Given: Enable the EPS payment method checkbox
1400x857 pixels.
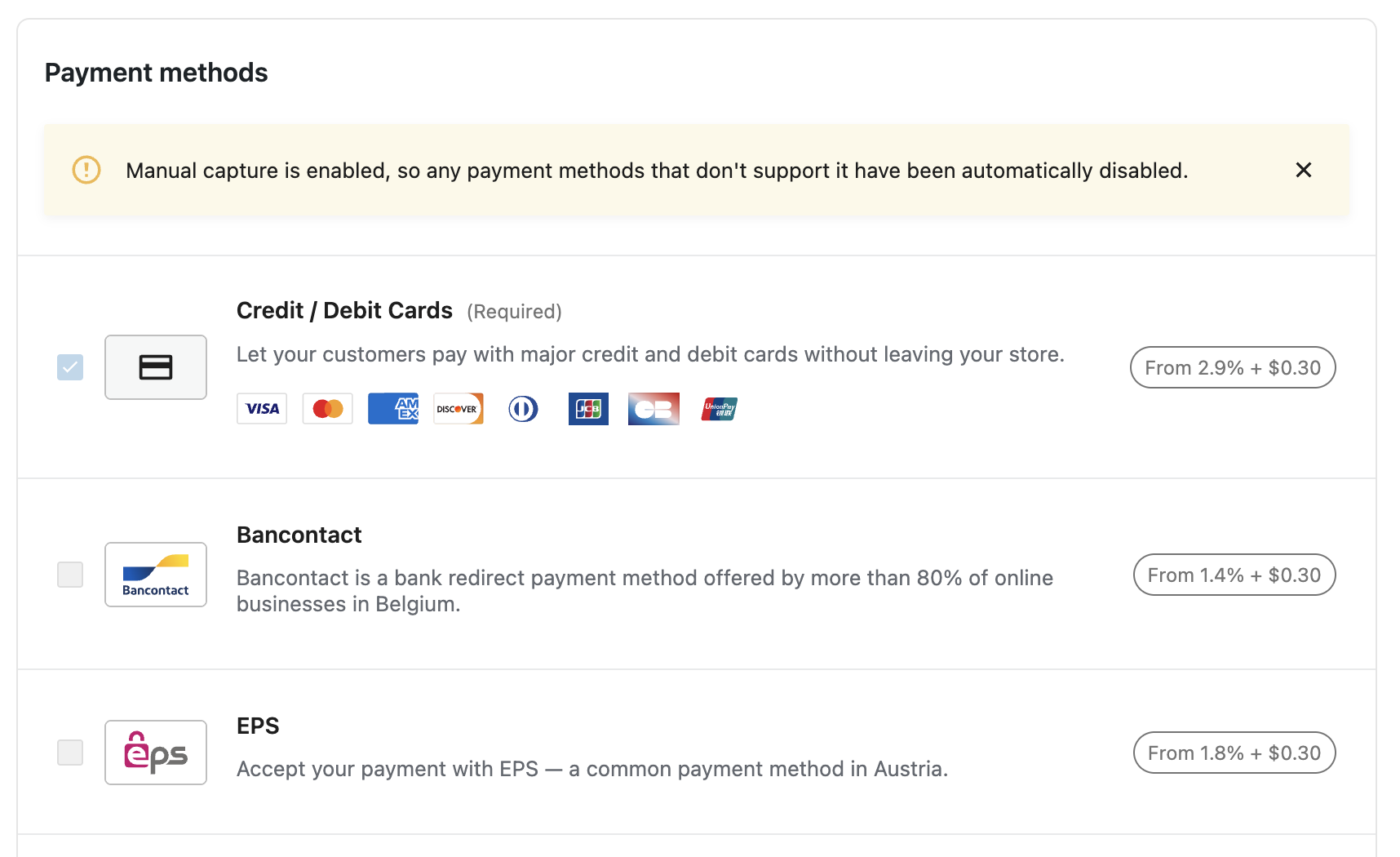Looking at the screenshot, I should pos(70,753).
